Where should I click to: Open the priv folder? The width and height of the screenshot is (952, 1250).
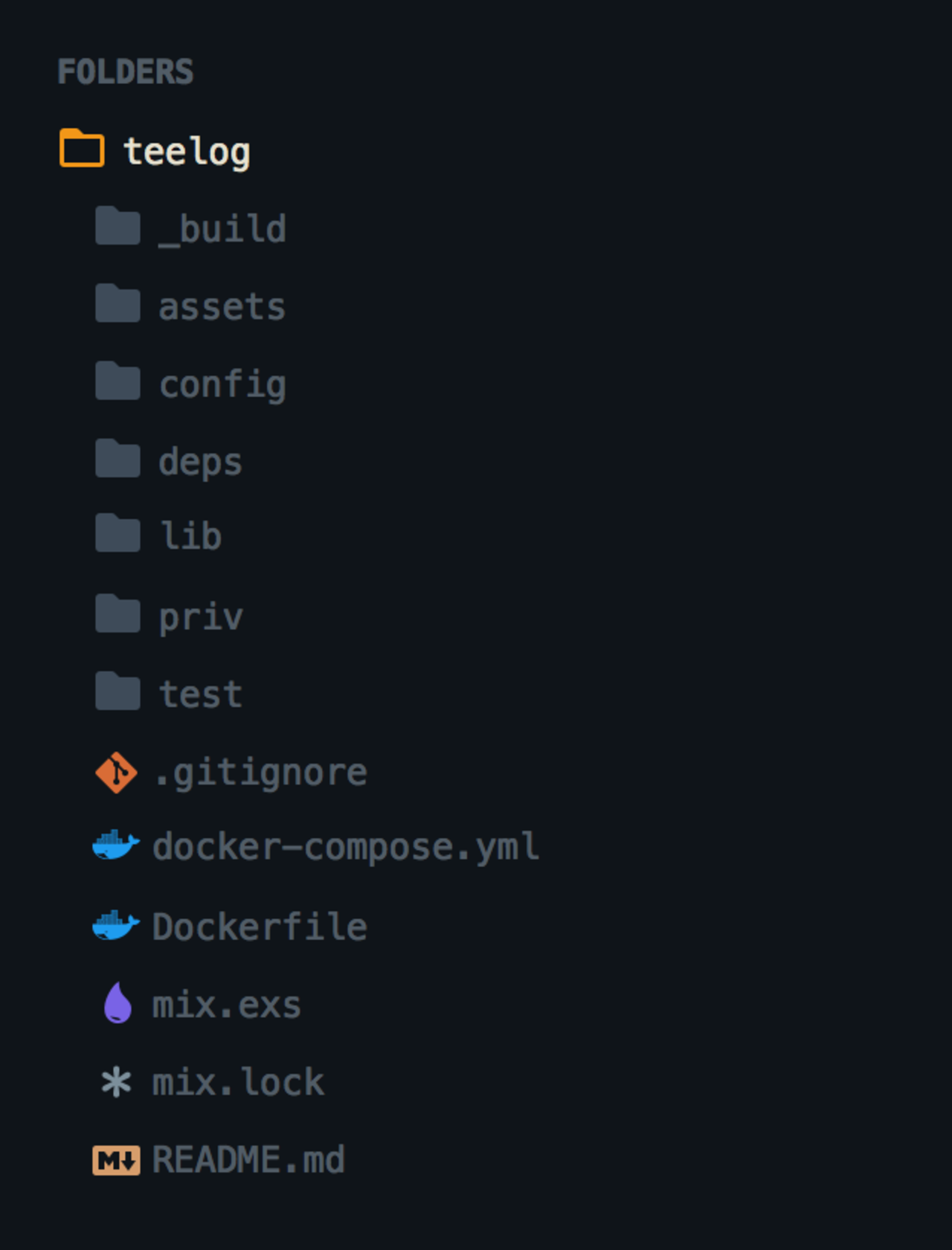pyautogui.click(x=201, y=615)
